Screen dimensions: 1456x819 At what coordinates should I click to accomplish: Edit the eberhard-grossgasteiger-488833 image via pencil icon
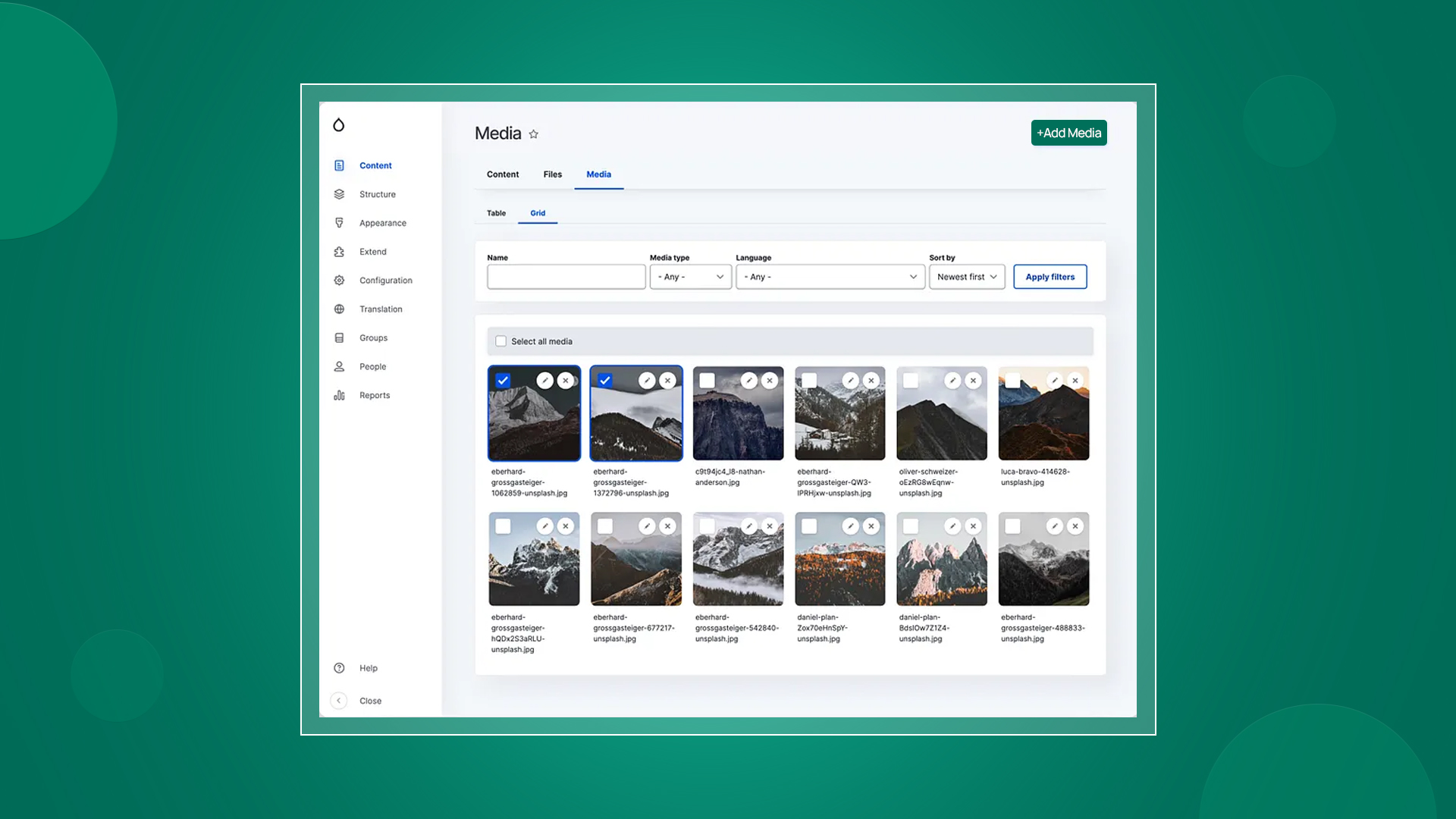point(1055,526)
